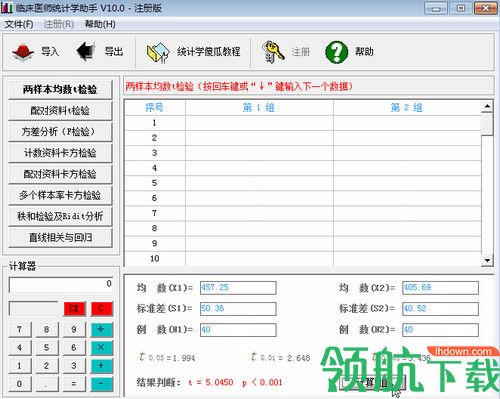Screen dimensions: 500x399
Task: Click the calculator display field
Action: point(61,285)
